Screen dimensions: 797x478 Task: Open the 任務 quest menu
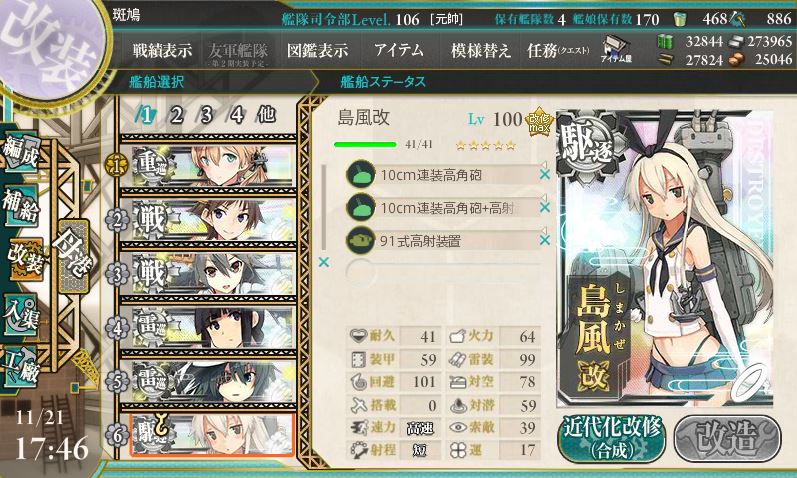pyautogui.click(x=558, y=50)
